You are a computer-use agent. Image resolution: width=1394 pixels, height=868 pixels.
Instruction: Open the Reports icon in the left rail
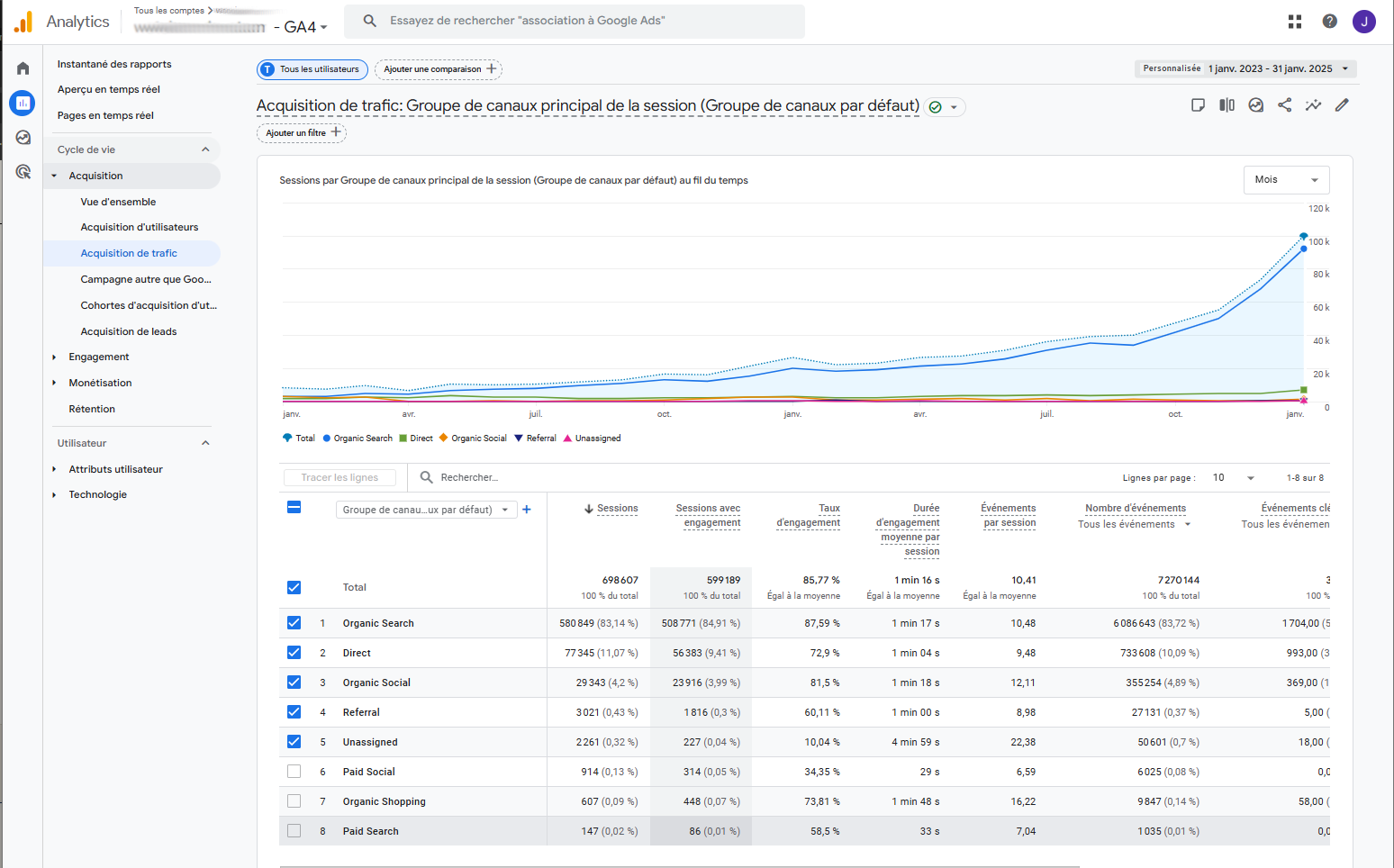23,103
